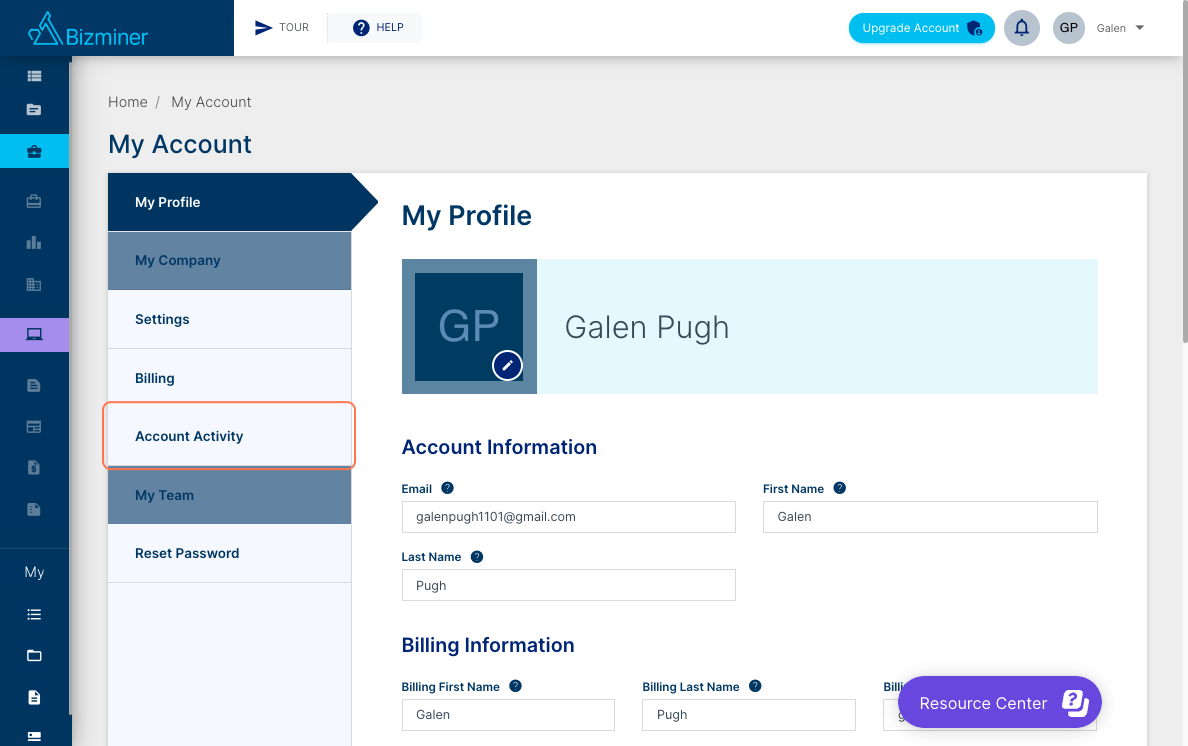The height and width of the screenshot is (746, 1188).
Task: Edit profile picture with the pencil icon
Action: point(507,365)
